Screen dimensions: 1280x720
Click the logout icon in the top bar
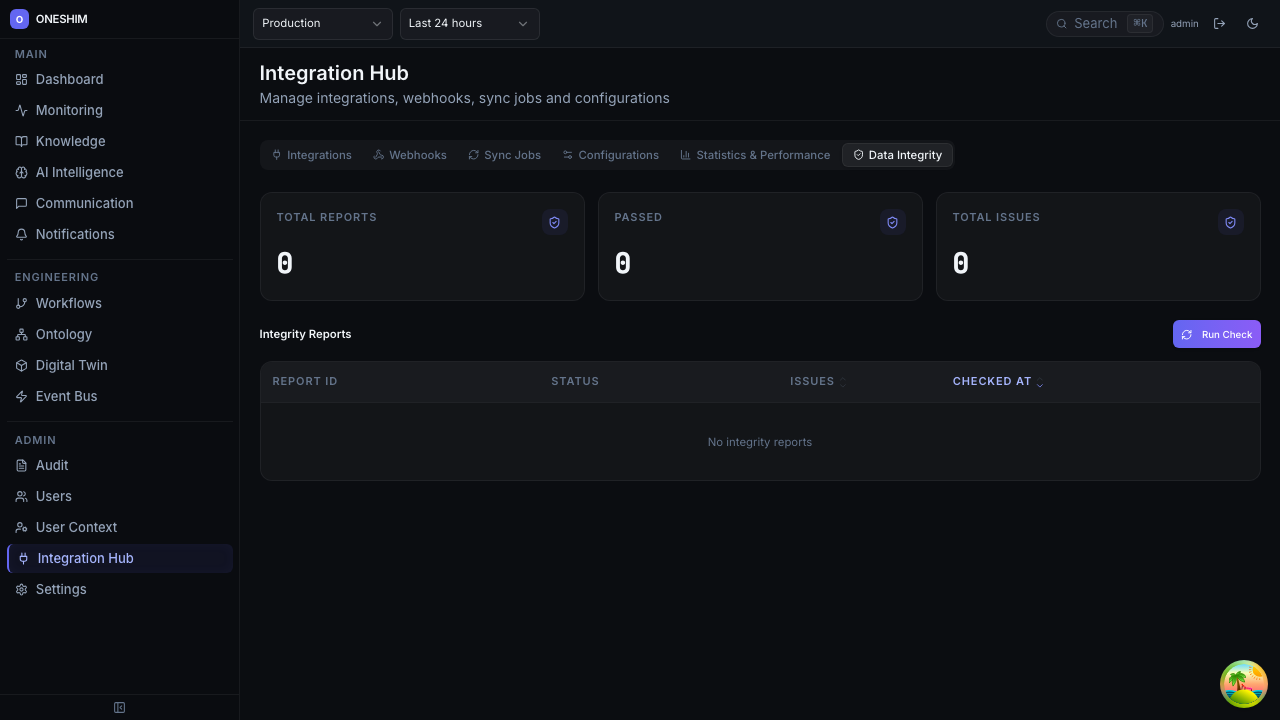point(1220,23)
